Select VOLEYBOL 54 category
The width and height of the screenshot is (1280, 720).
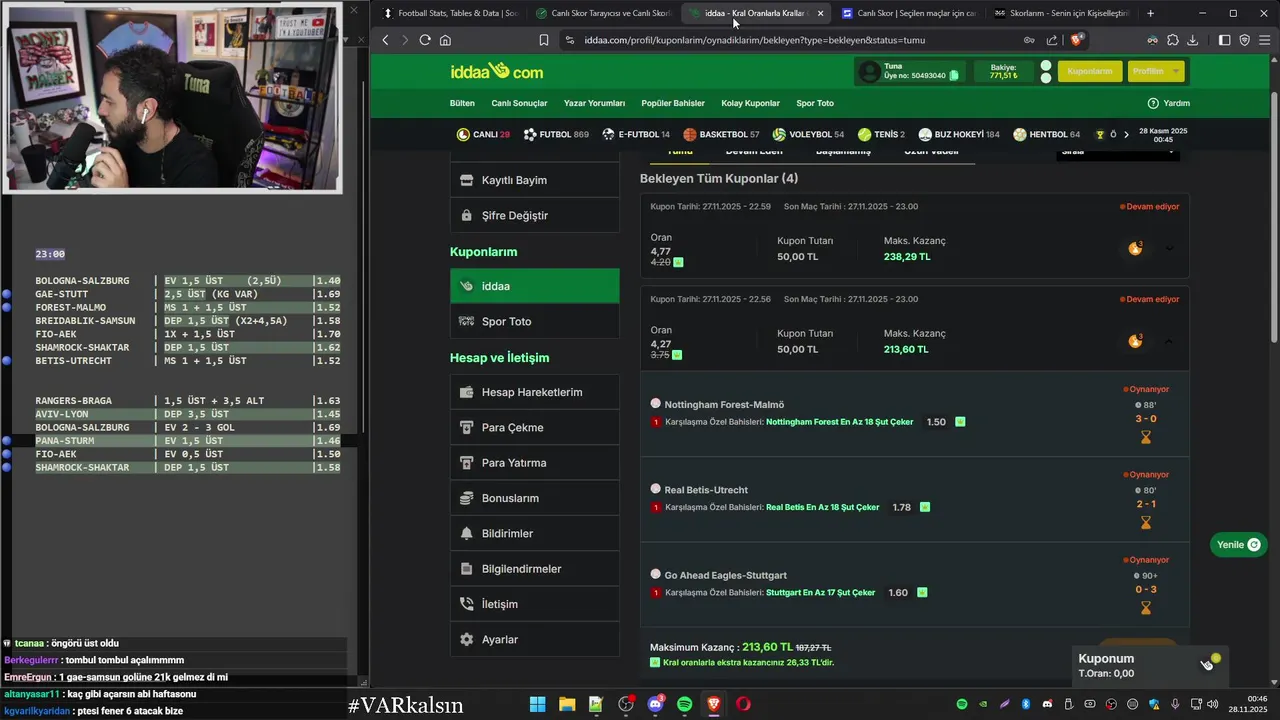pyautogui.click(x=808, y=134)
